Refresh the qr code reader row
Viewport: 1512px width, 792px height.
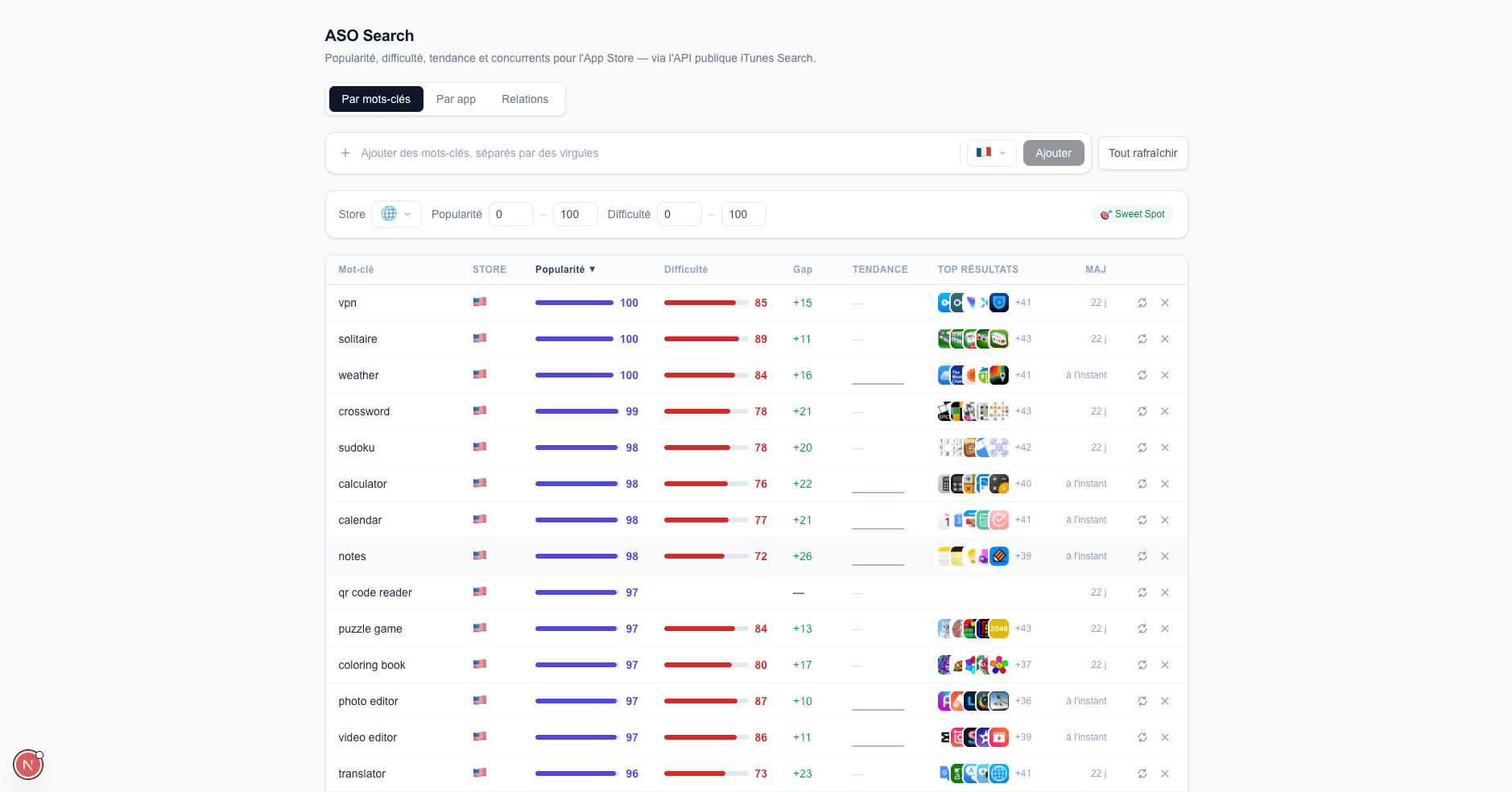click(x=1142, y=592)
